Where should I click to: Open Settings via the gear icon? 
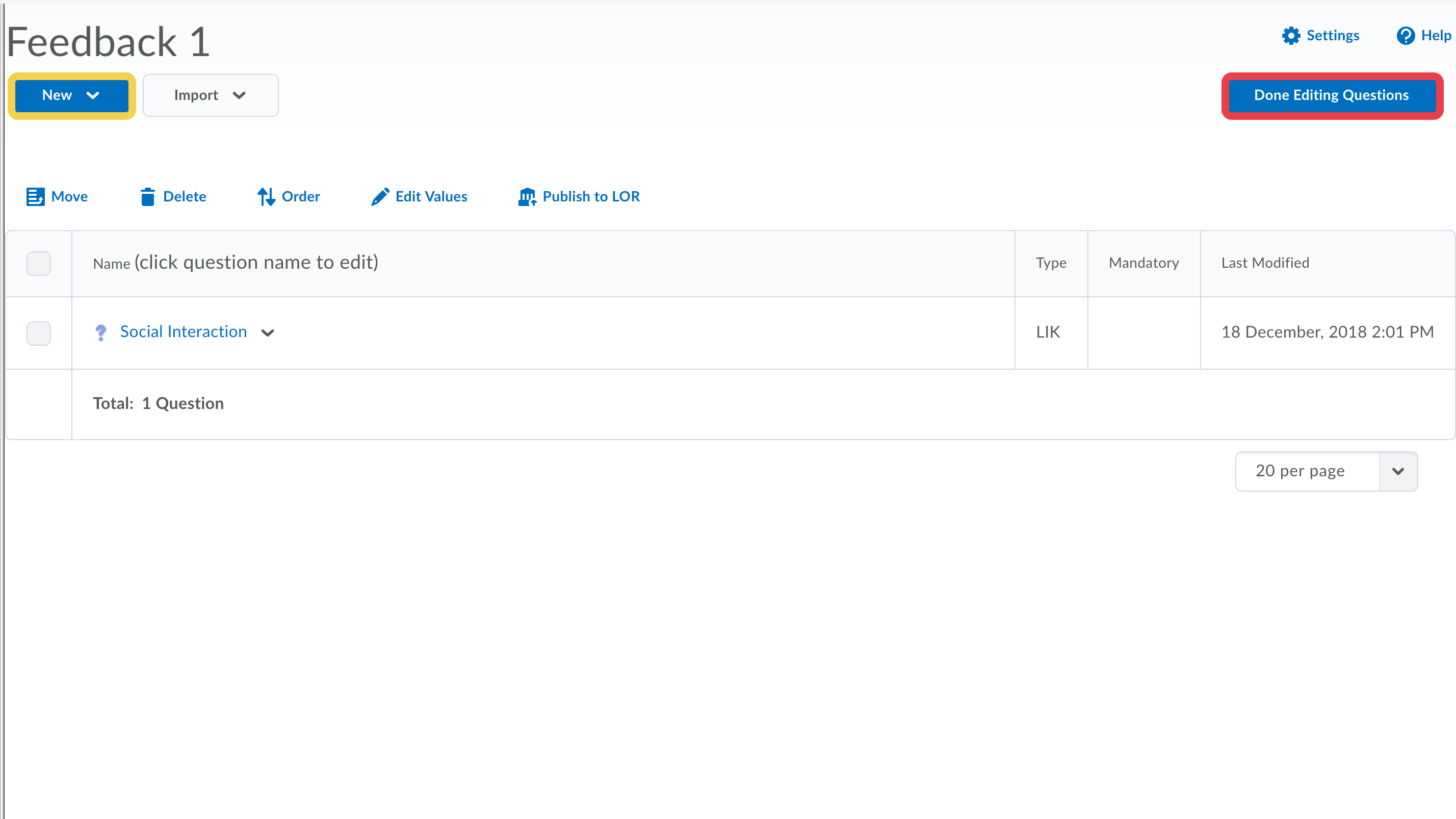point(1291,36)
